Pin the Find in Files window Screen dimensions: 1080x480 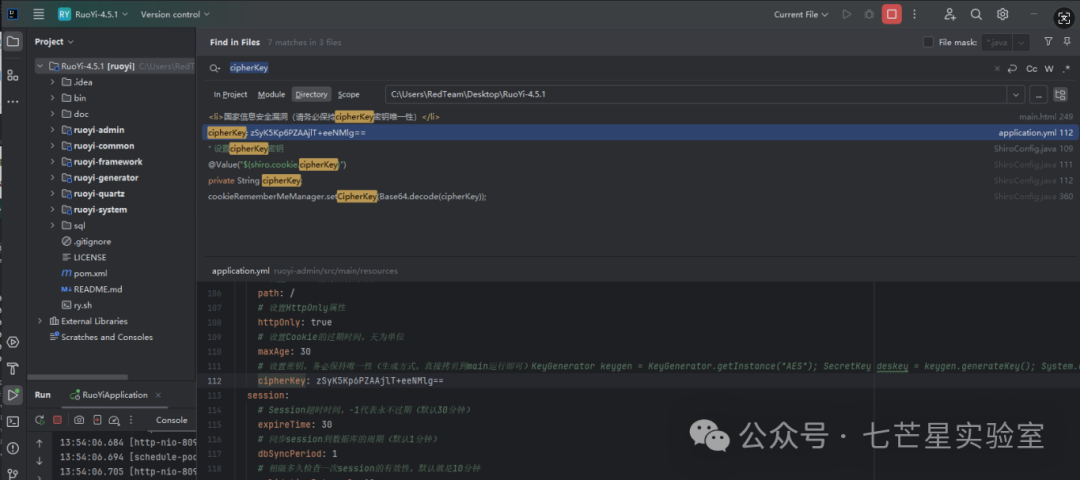(x=1067, y=41)
